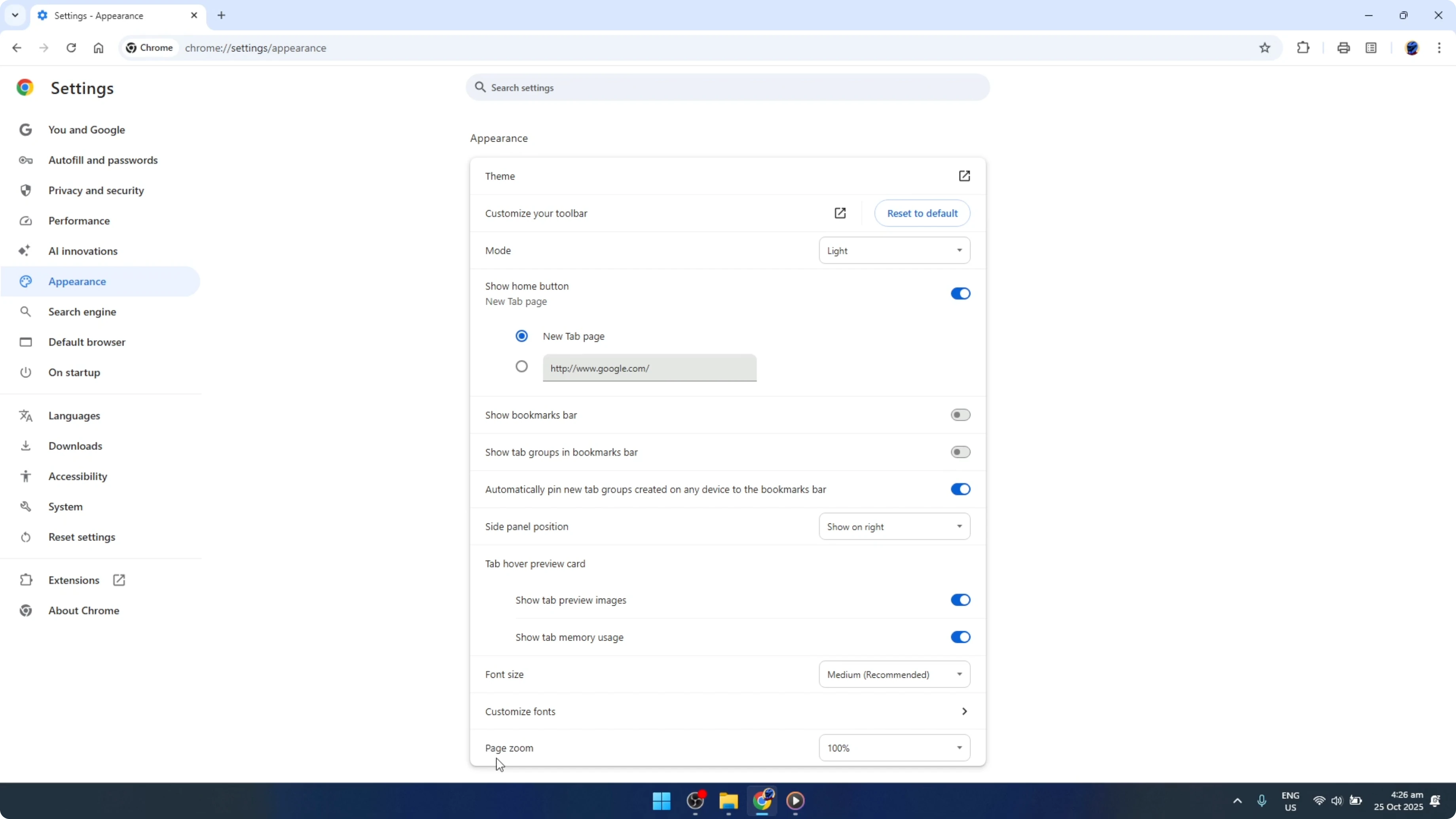Open a new browser tab
1456x819 pixels.
pyautogui.click(x=221, y=15)
